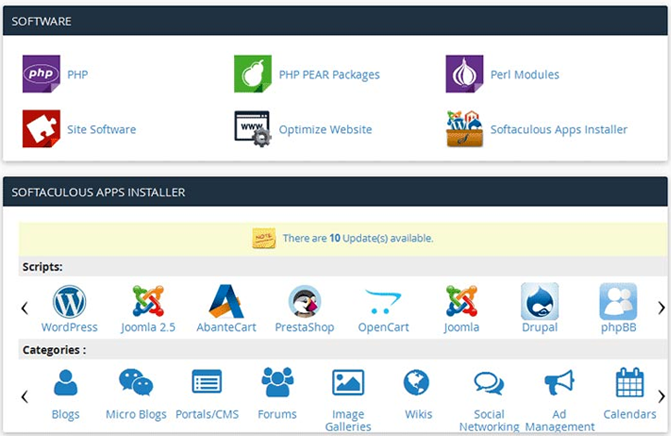Pick the PrestaShop script icon
This screenshot has height=436, width=671.
[304, 301]
